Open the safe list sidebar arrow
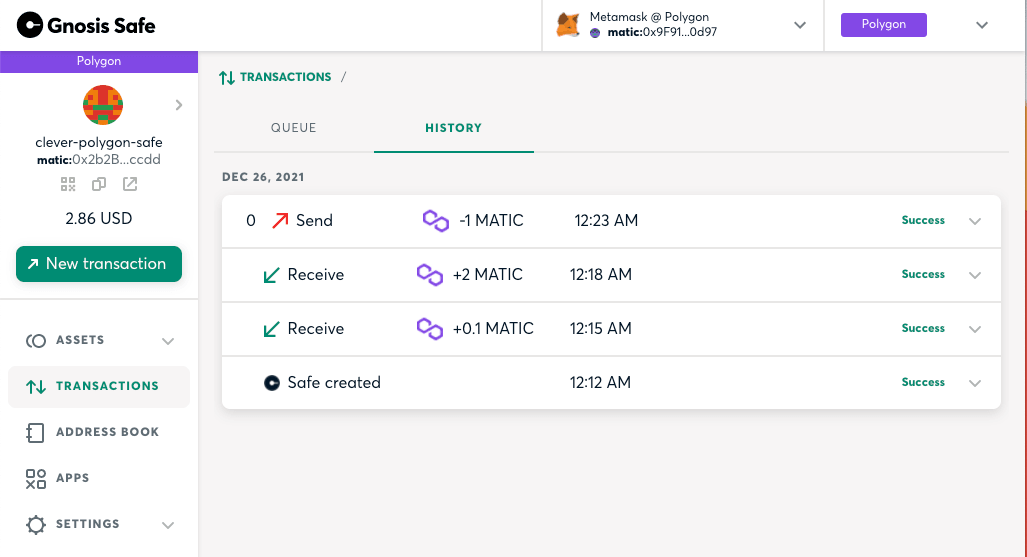 tap(179, 105)
